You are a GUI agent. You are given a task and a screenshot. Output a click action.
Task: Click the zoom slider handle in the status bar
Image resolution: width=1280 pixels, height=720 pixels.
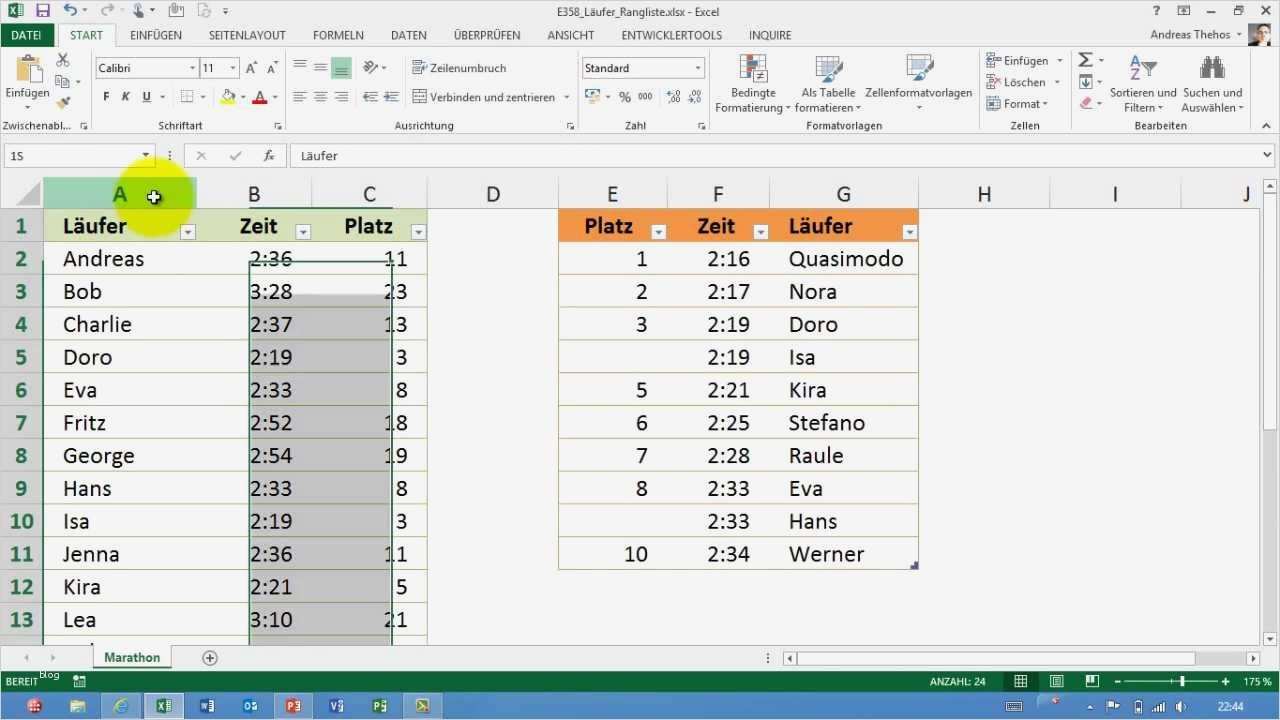(1182, 681)
